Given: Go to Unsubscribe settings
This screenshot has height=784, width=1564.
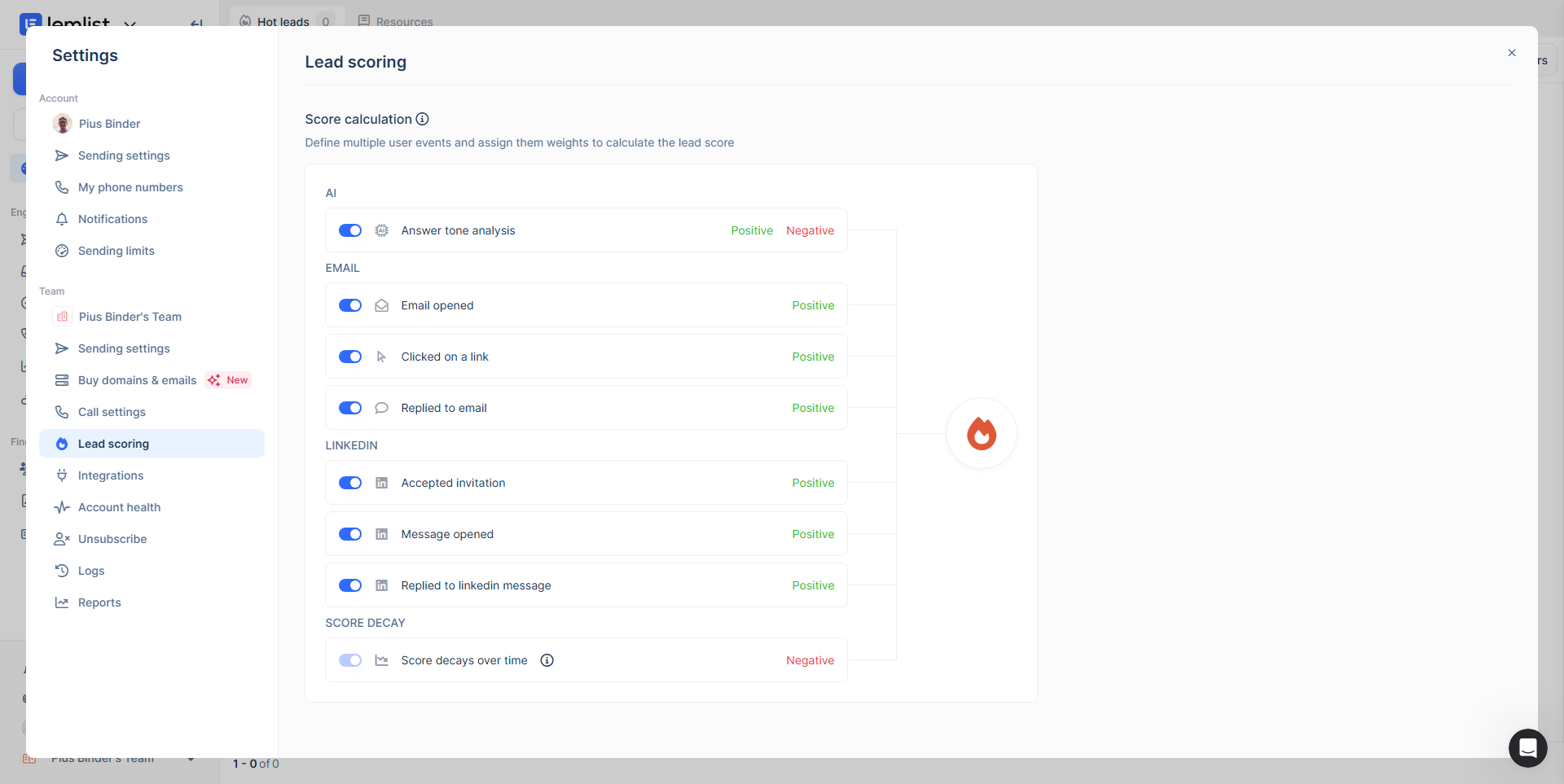Looking at the screenshot, I should click(112, 539).
